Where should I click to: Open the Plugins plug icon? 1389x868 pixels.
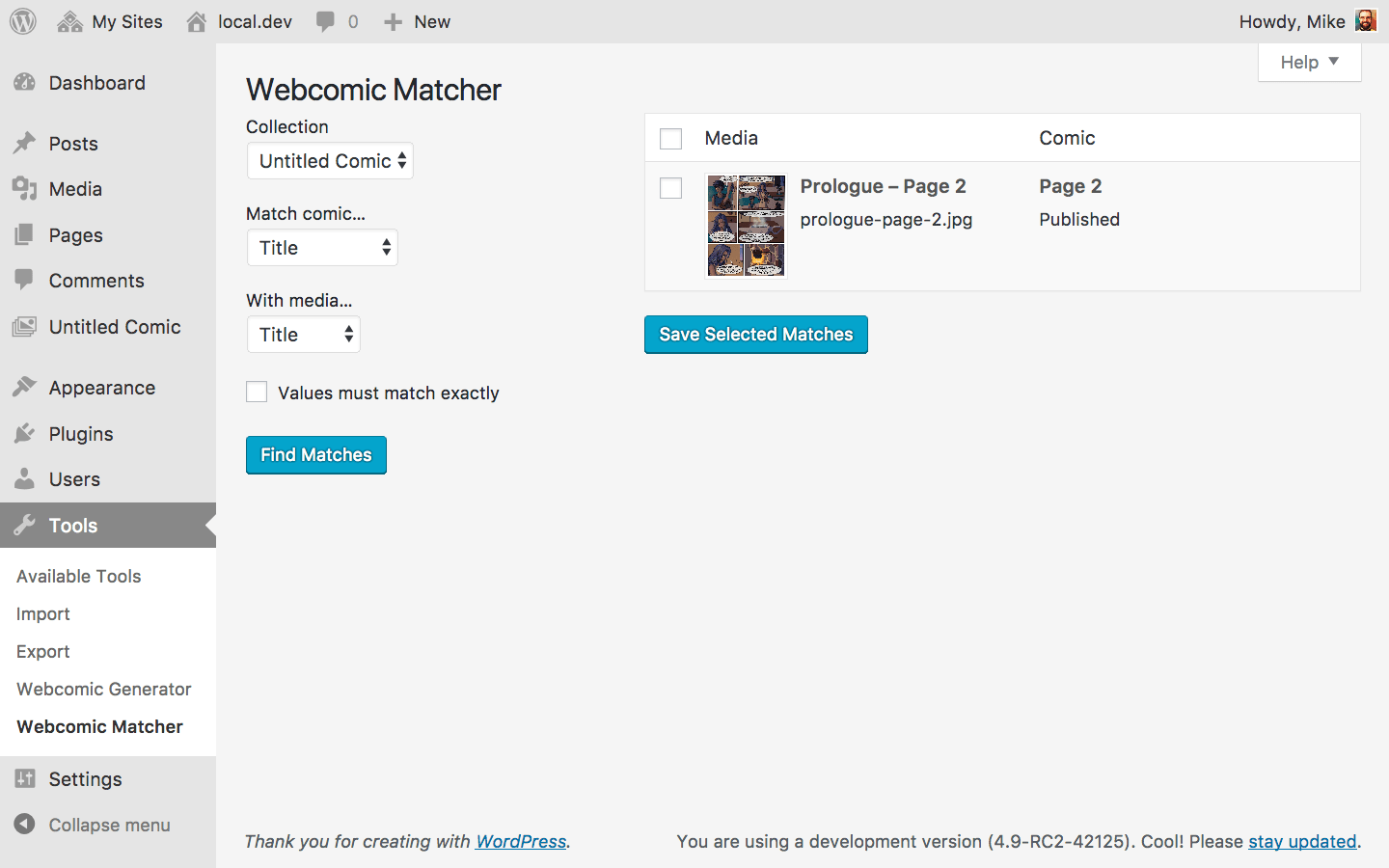(25, 434)
